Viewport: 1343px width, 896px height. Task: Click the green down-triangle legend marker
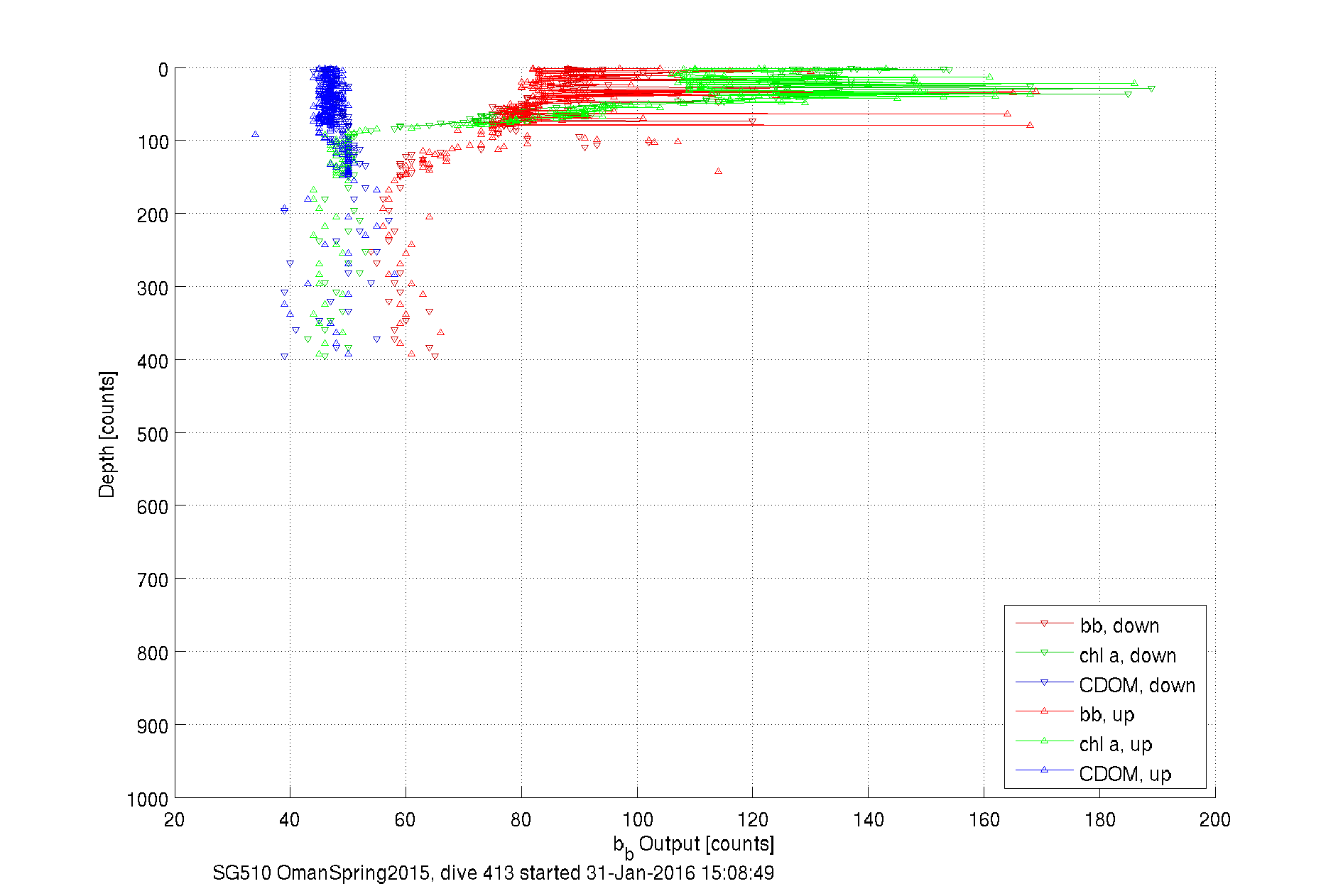(x=1044, y=652)
